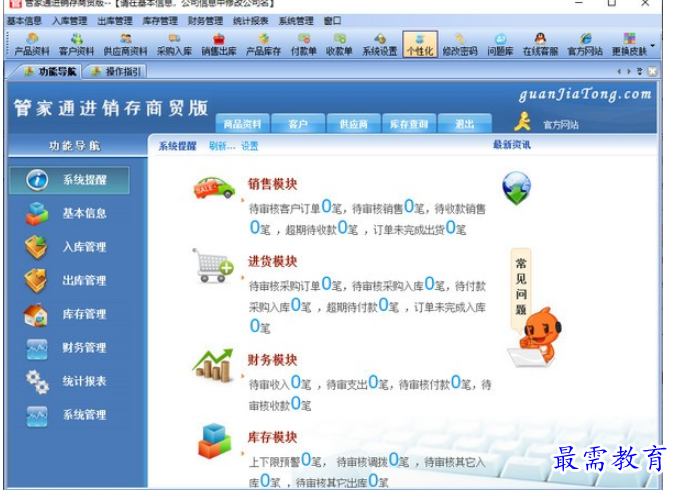The width and height of the screenshot is (675, 490).
Task: Click 财务模块 coins chart icon
Action: click(x=213, y=365)
